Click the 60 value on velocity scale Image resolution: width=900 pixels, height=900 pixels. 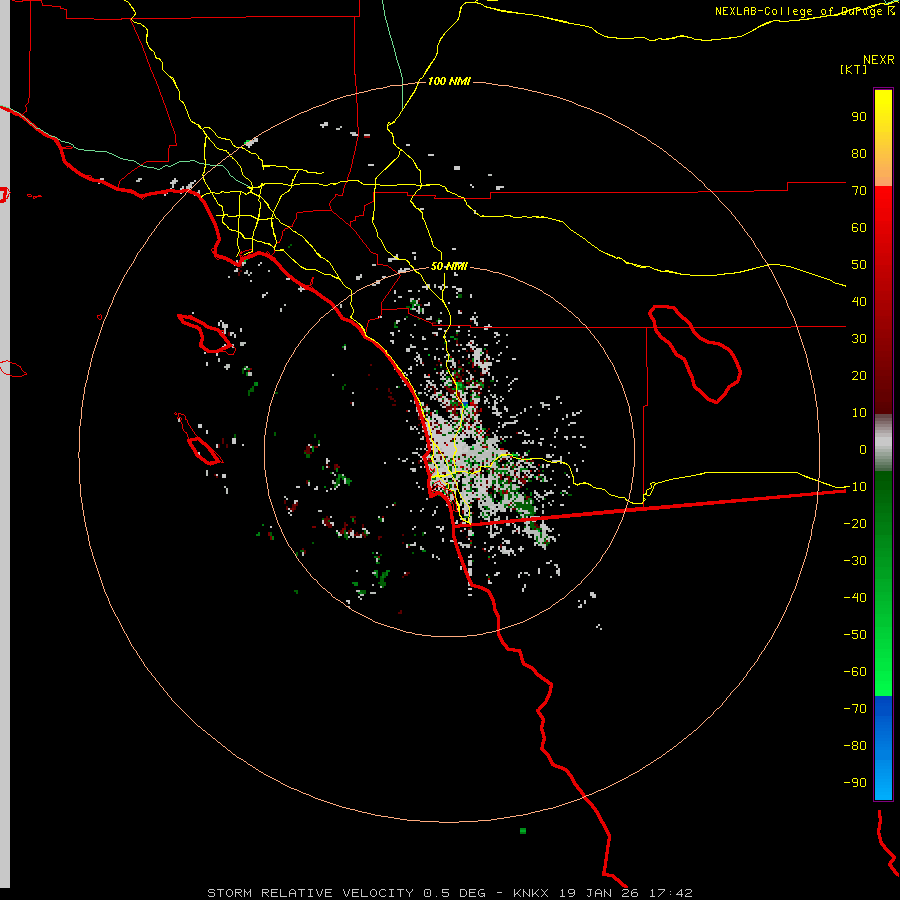859,227
